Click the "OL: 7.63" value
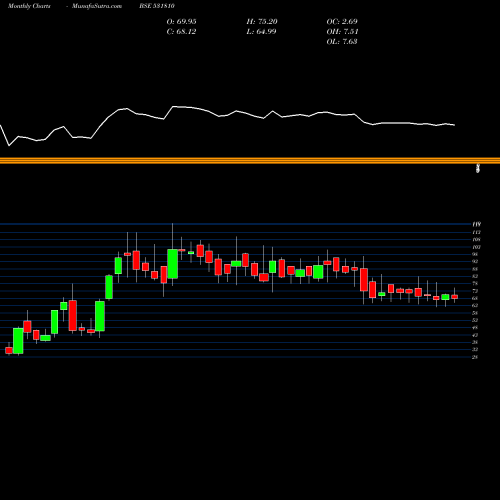 click(342, 42)
